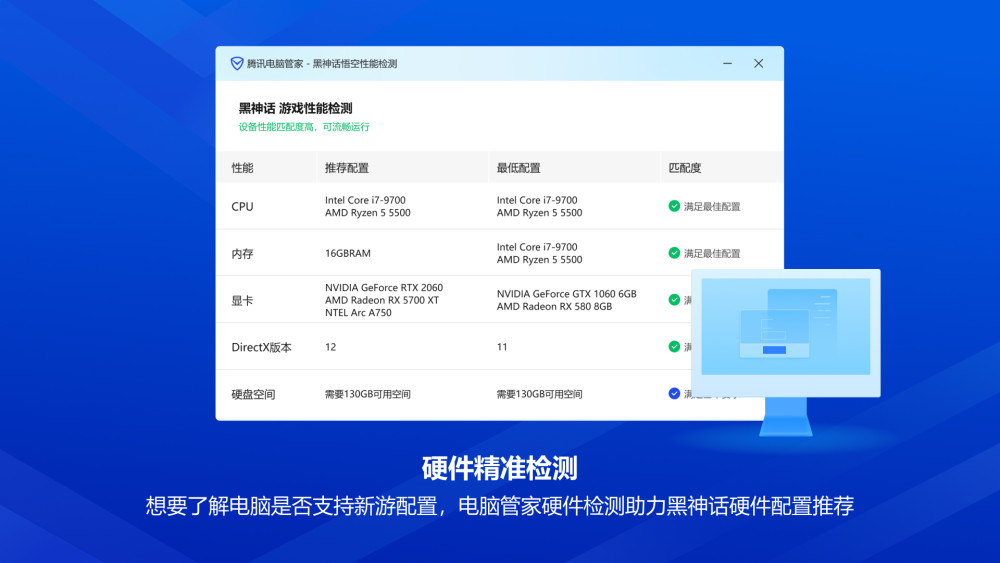
Task: Click green check icon in DirectX版本 row
Action: coord(674,347)
